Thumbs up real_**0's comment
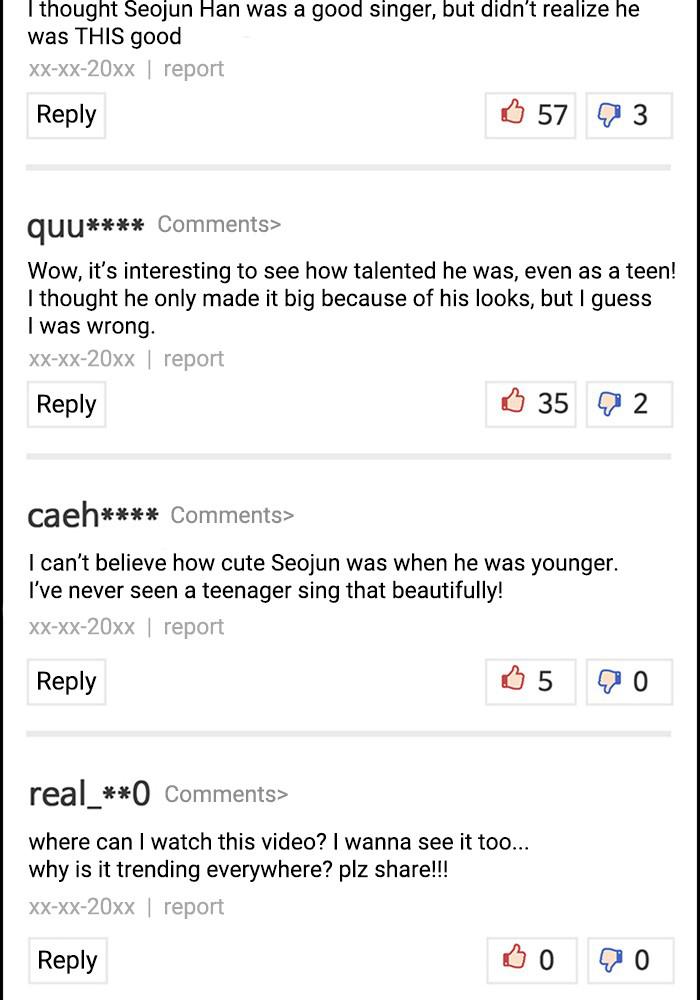The image size is (700, 1000). (x=530, y=960)
